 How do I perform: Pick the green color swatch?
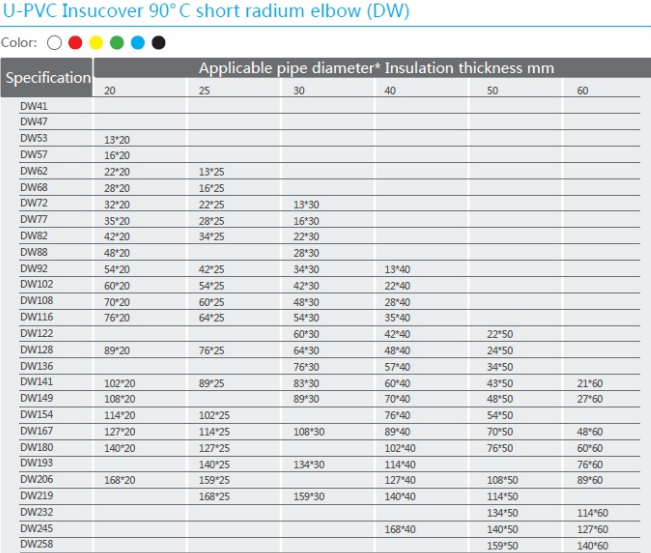coord(117,42)
